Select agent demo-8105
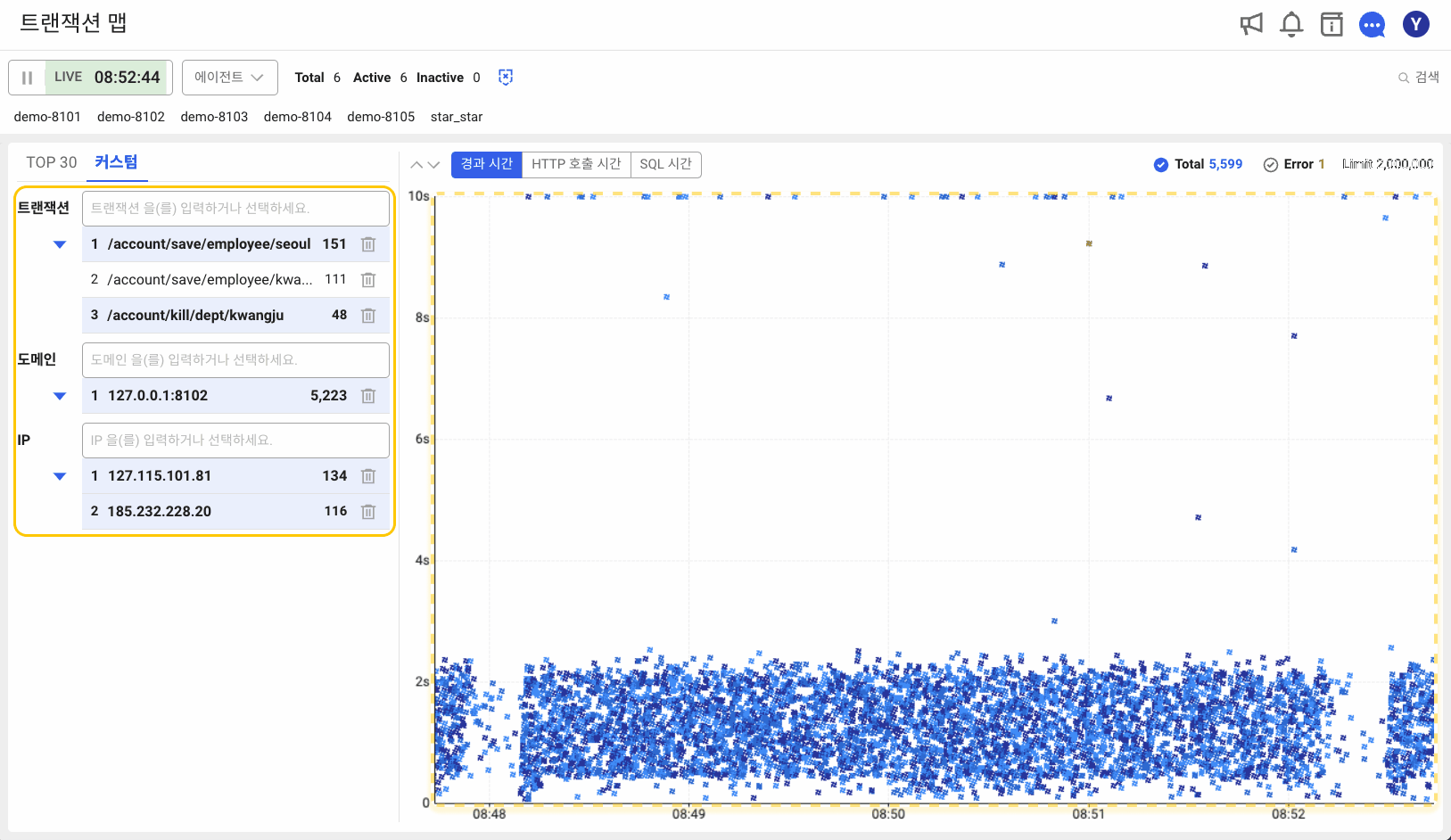Screen dimensions: 1451x840 381,117
